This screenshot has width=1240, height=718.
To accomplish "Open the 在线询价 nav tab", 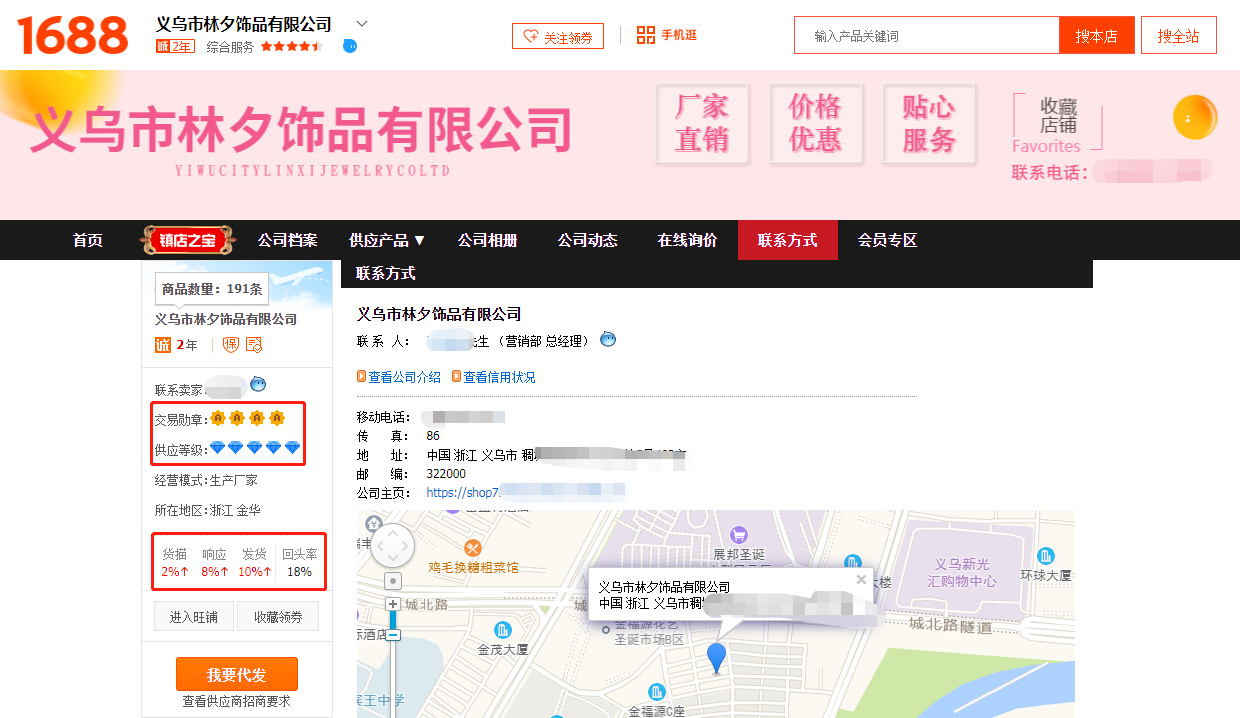I will (x=687, y=240).
